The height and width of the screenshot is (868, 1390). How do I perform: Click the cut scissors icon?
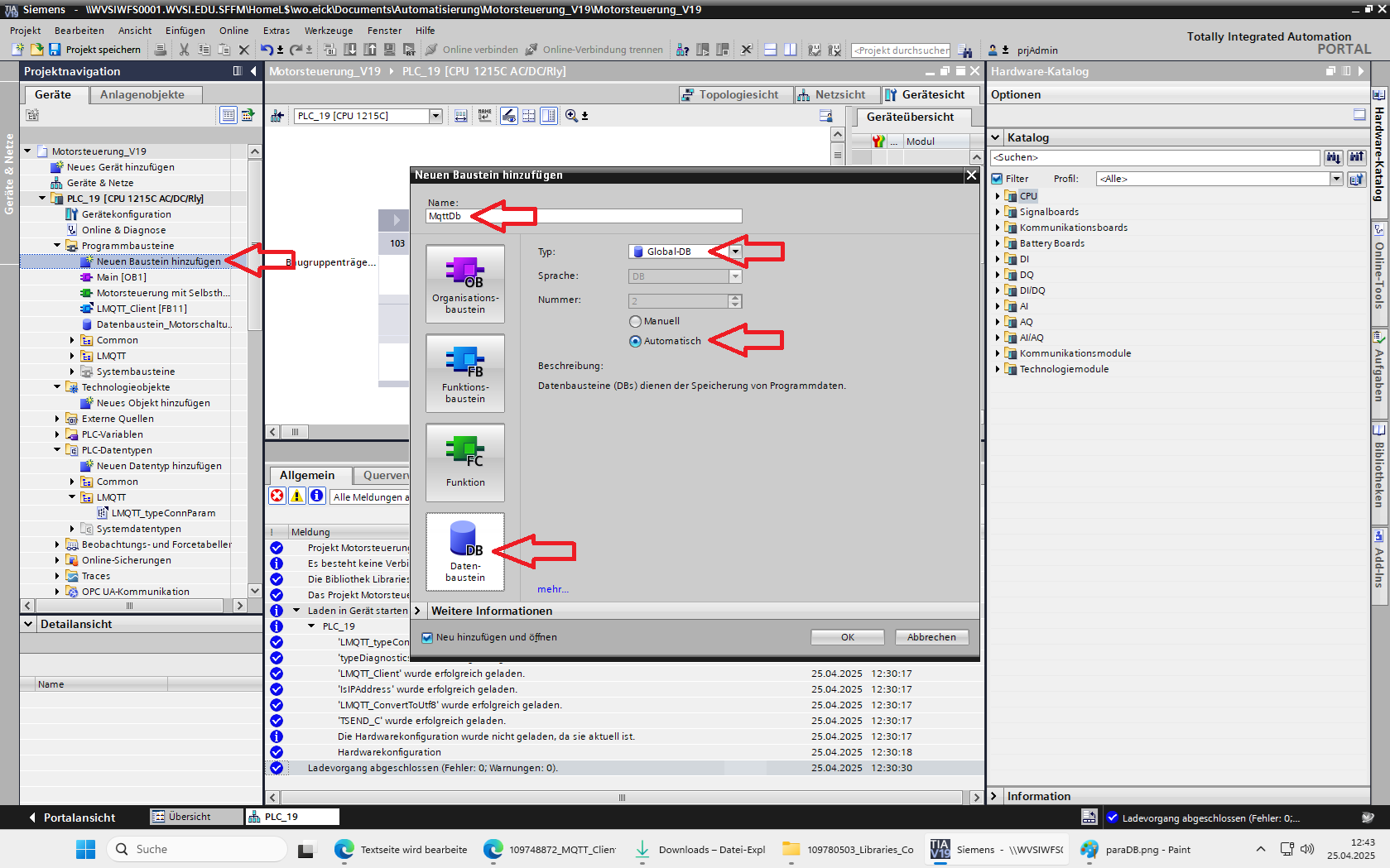click(x=184, y=50)
